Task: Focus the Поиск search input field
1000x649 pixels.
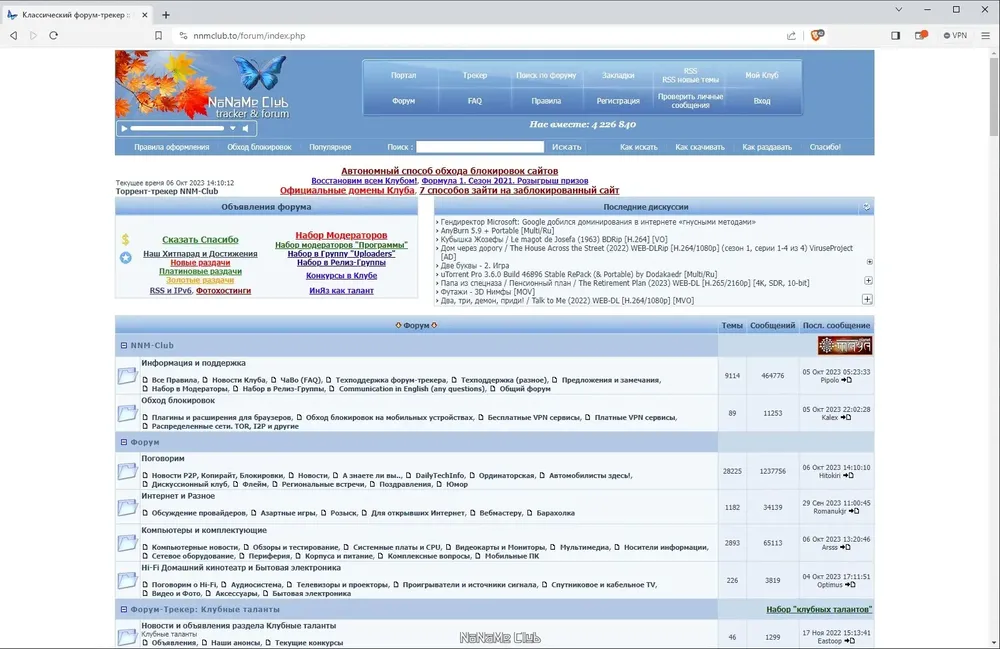Action: click(480, 147)
